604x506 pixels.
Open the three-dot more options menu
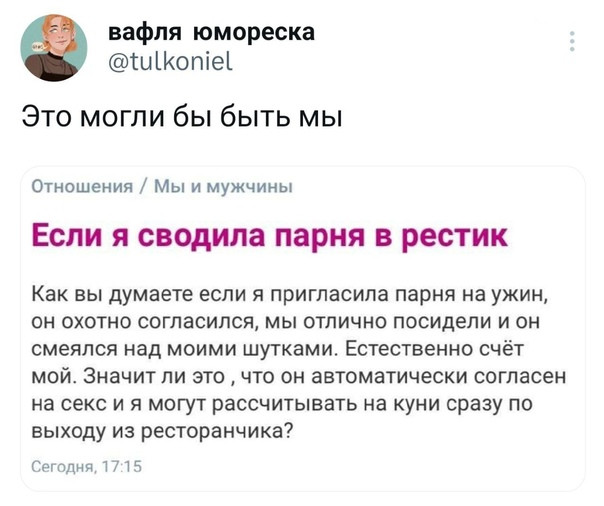coord(572,41)
